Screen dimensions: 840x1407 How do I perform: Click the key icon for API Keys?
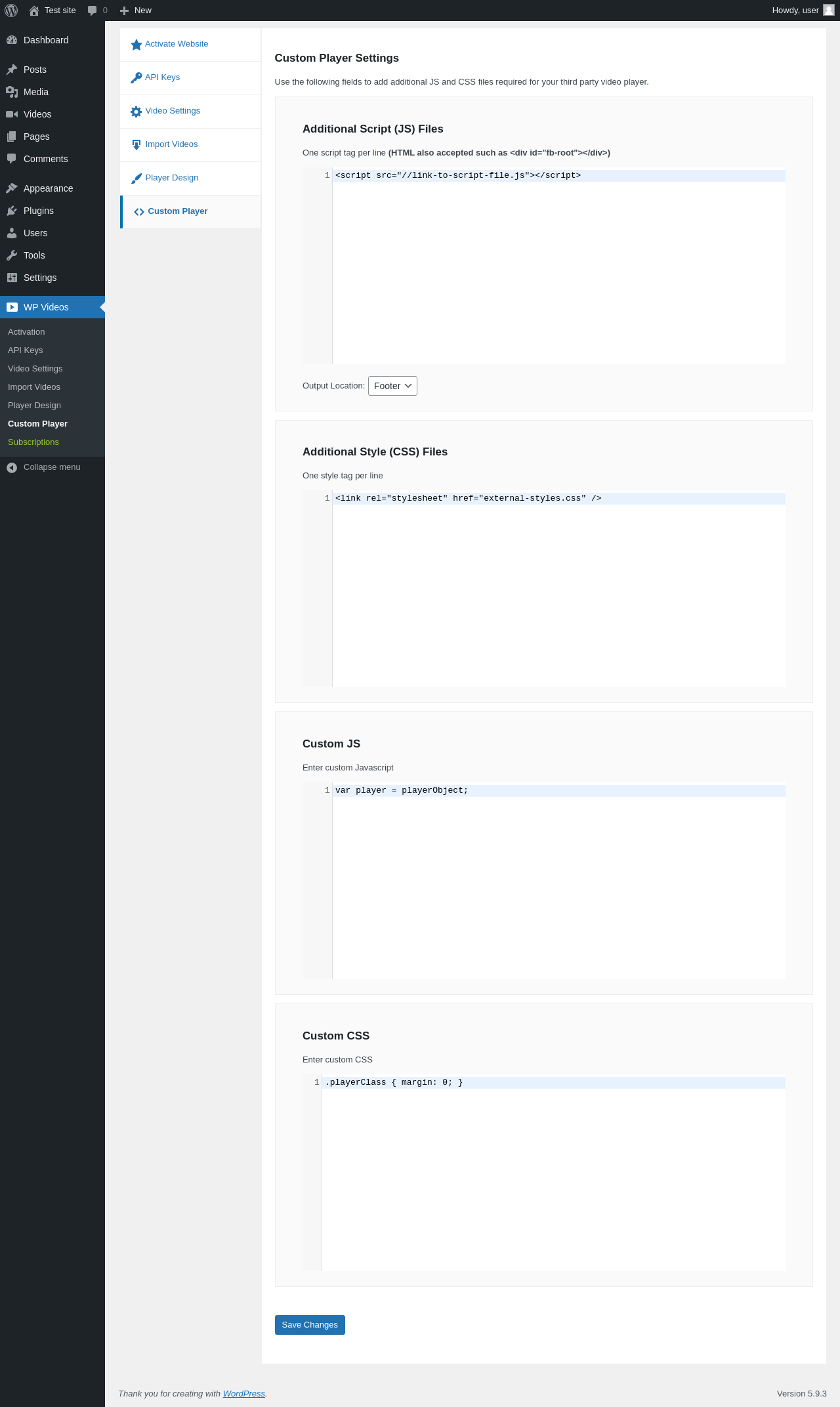point(136,78)
